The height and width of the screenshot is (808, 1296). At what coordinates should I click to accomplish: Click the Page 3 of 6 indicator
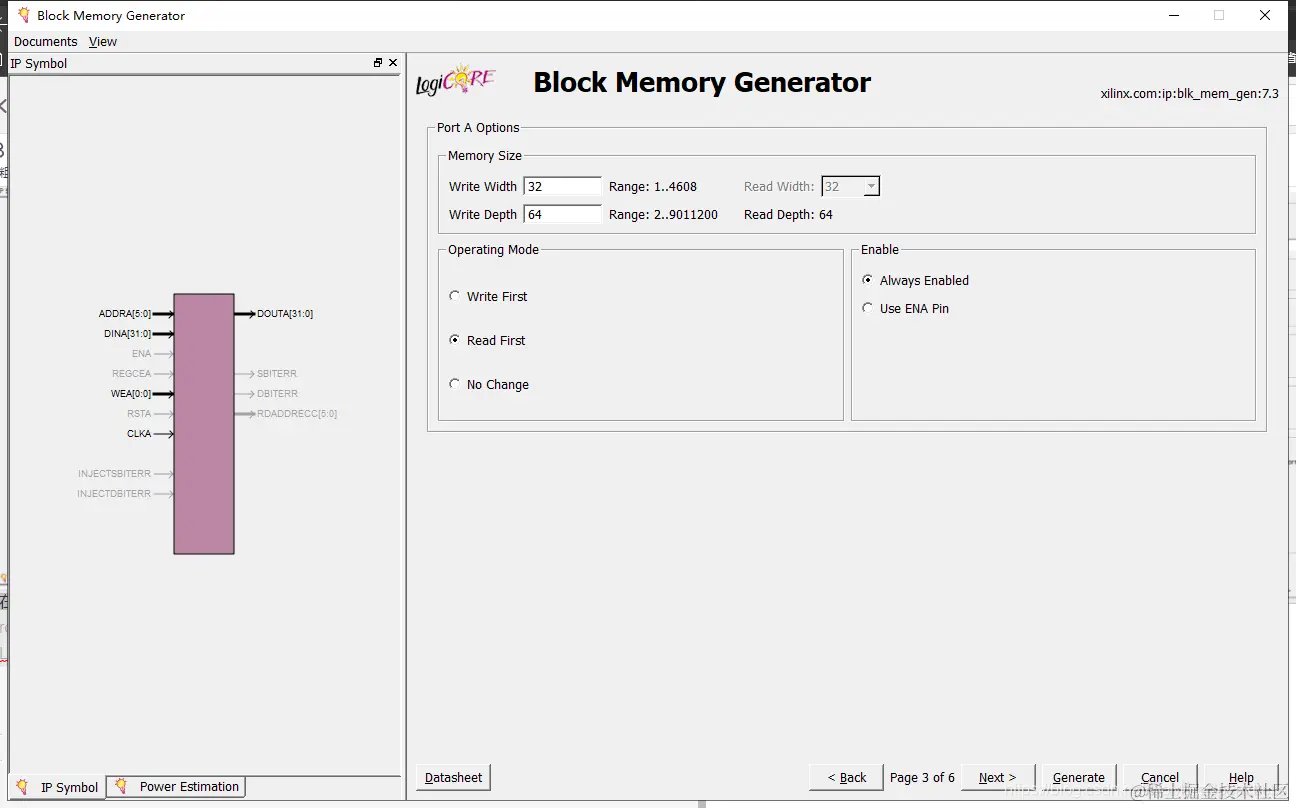click(x=922, y=777)
